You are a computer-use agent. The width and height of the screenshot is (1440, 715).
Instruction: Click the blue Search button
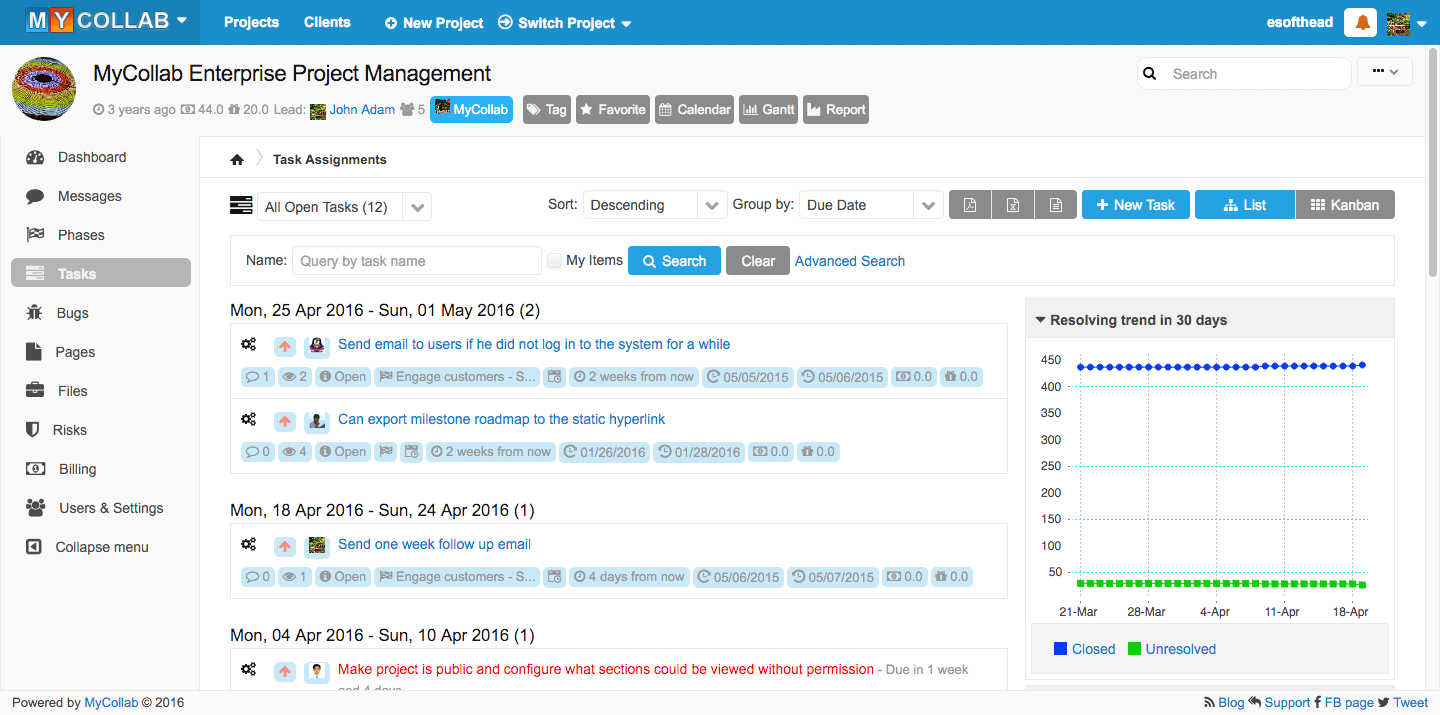(674, 261)
